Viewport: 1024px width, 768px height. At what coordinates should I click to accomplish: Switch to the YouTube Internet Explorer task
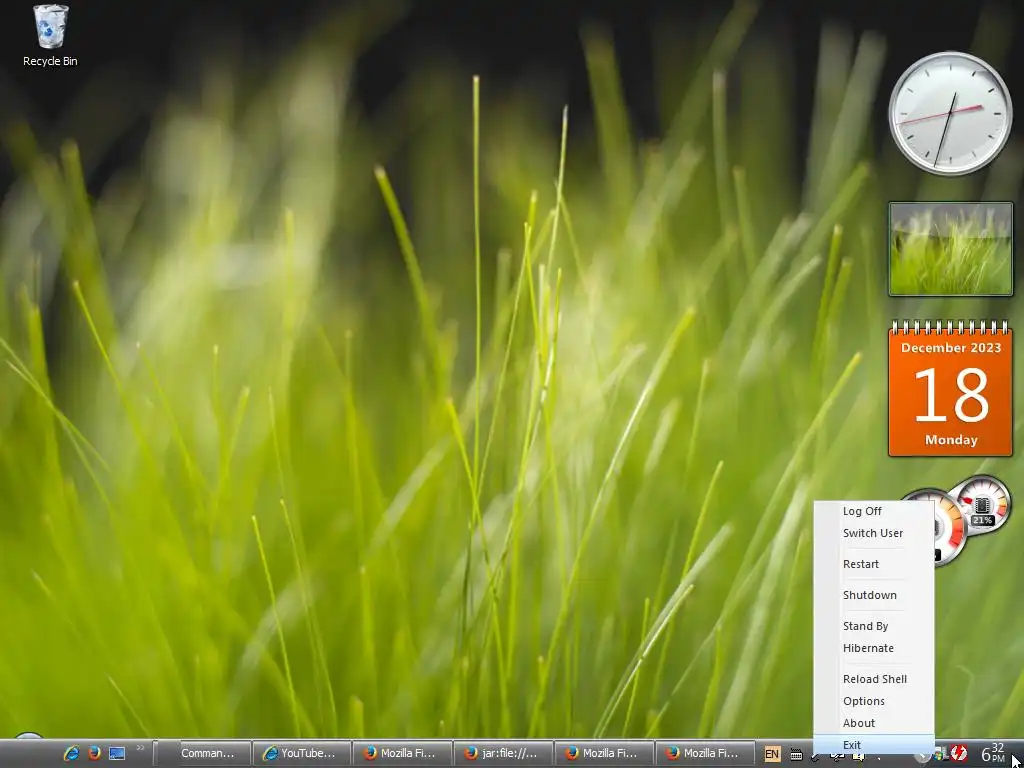(x=302, y=753)
